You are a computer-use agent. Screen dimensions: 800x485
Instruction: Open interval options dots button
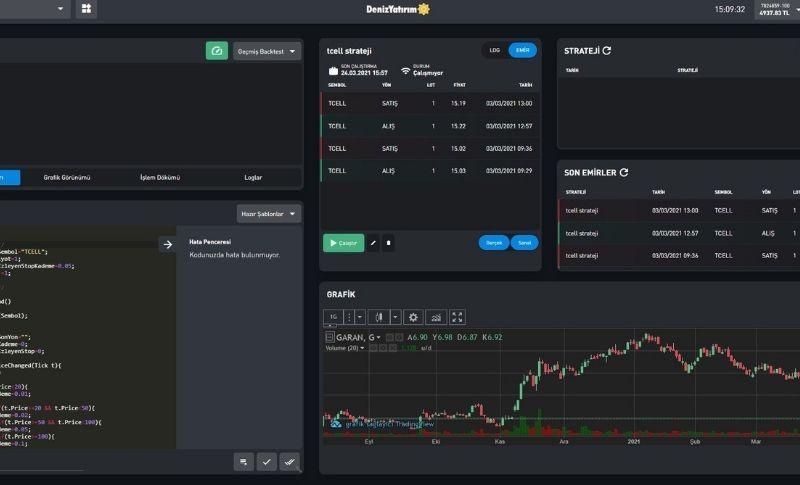349,317
